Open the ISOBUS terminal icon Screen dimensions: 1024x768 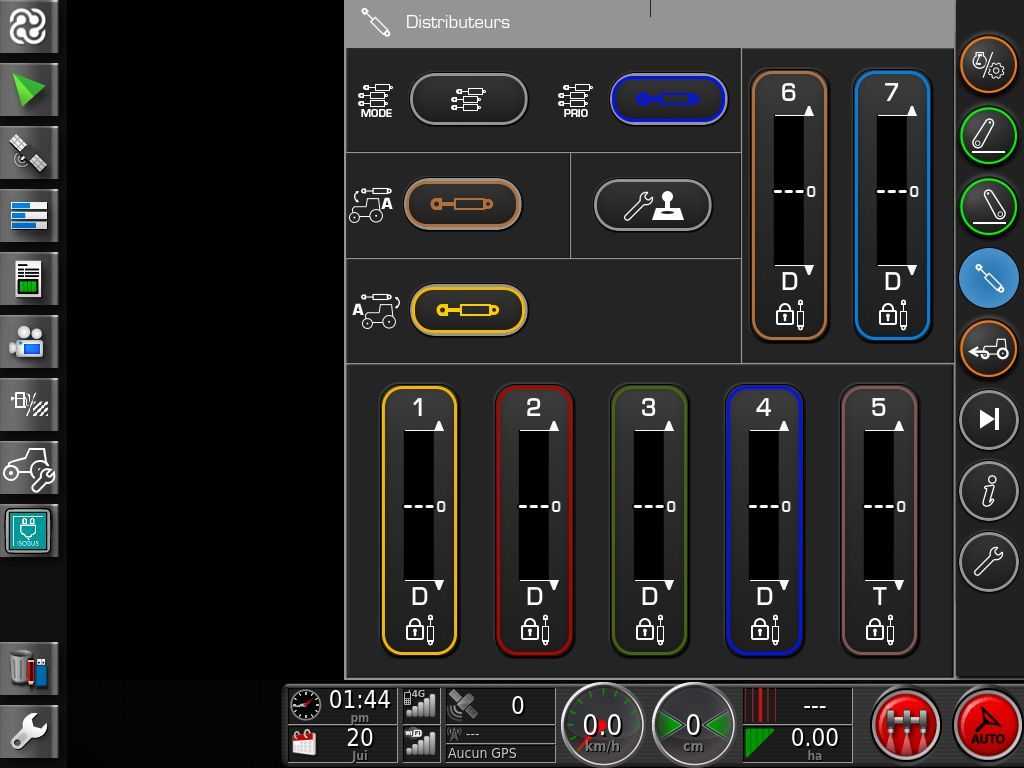pos(29,530)
